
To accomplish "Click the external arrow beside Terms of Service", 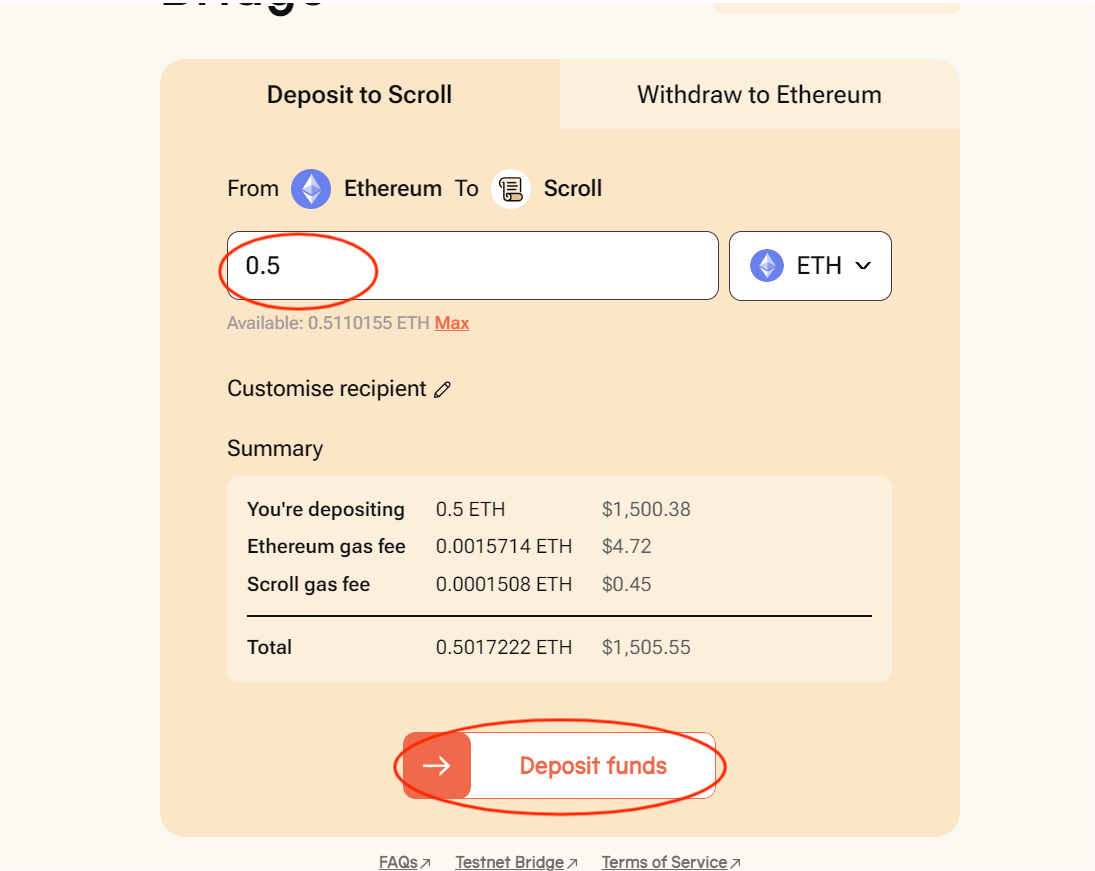I will (735, 863).
